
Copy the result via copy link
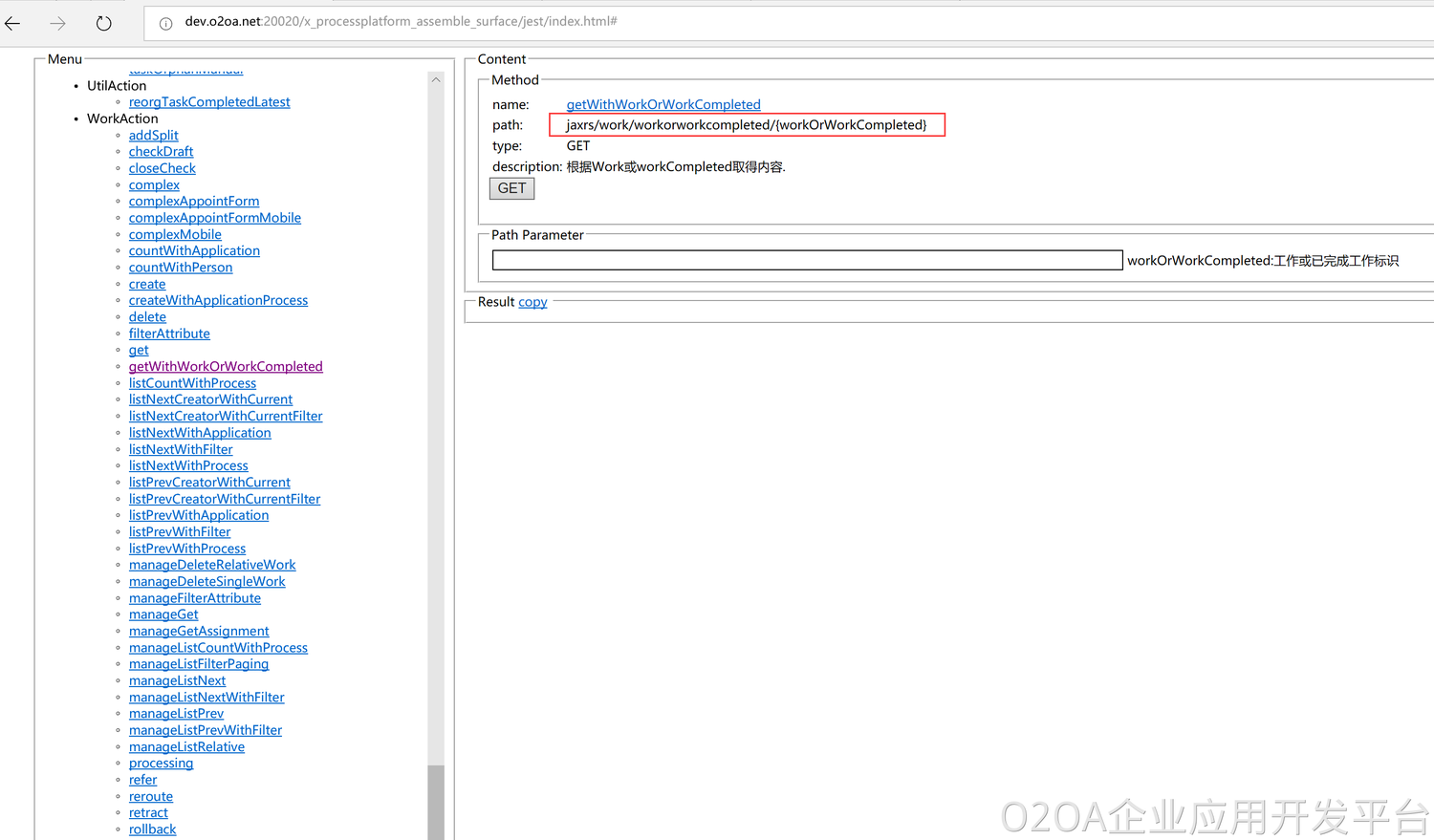tap(532, 302)
